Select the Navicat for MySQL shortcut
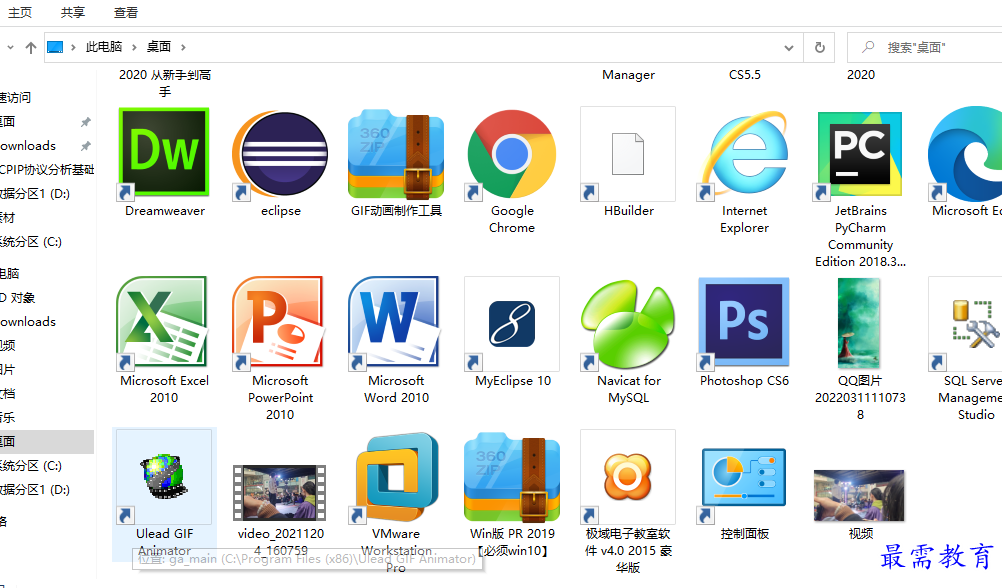Viewport: 1002px width, 588px height. click(628, 325)
